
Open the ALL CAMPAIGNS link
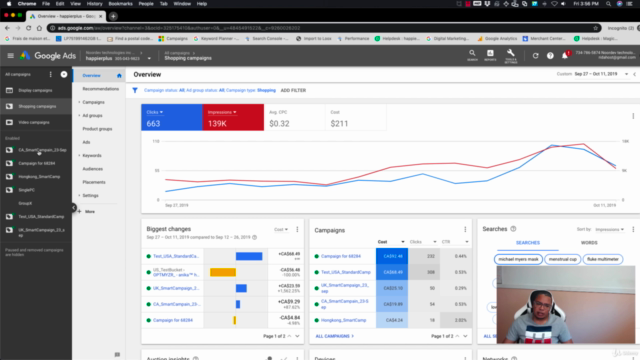pos(334,336)
